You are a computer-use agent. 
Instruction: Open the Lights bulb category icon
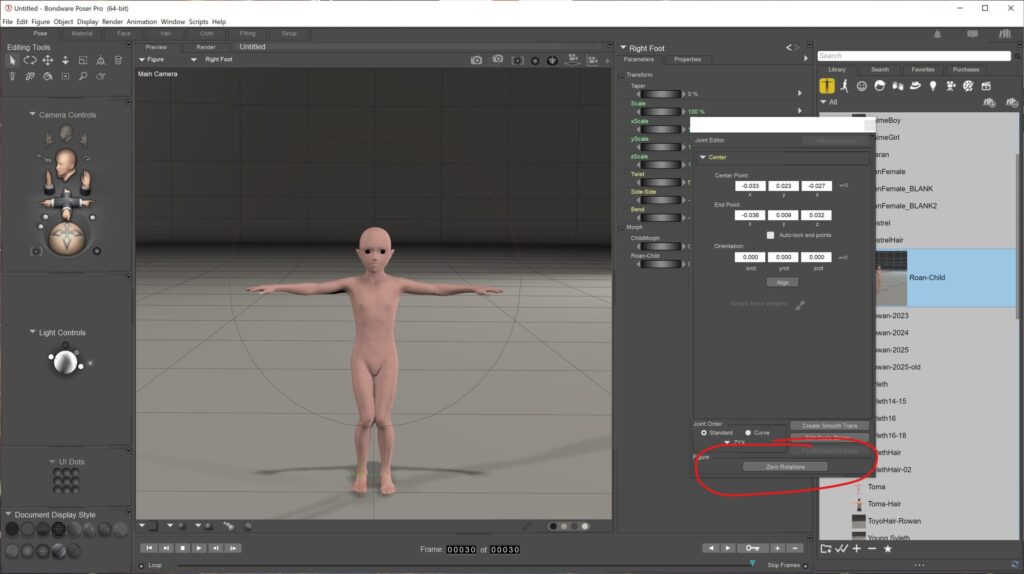(x=933, y=86)
